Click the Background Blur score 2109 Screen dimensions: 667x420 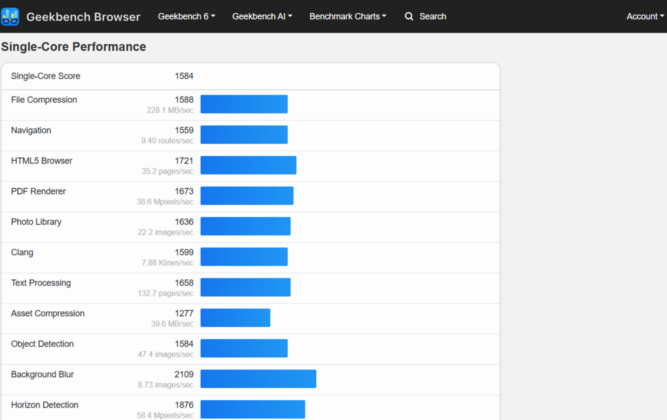[x=184, y=374]
